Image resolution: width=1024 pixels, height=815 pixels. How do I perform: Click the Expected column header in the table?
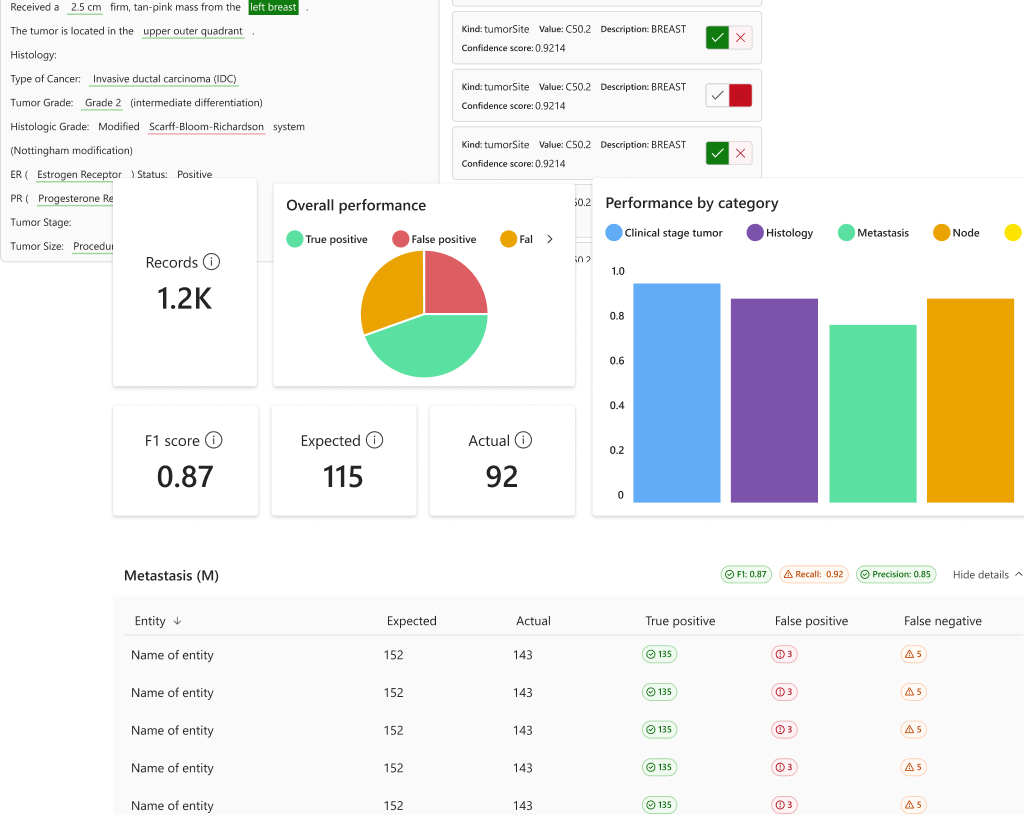pyautogui.click(x=411, y=621)
